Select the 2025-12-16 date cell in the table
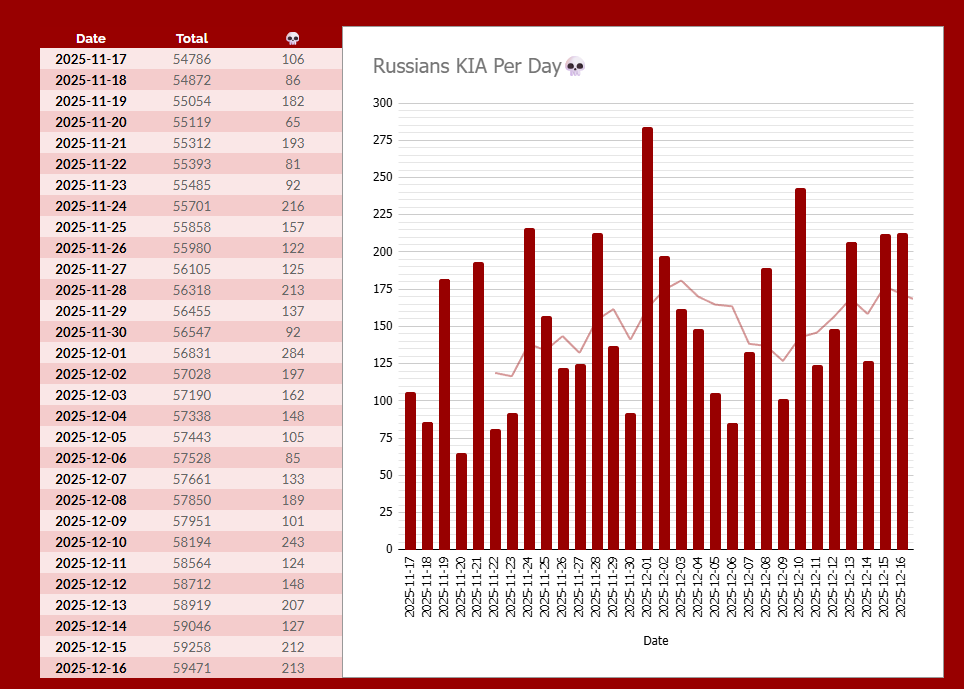964x689 pixels. (91, 668)
